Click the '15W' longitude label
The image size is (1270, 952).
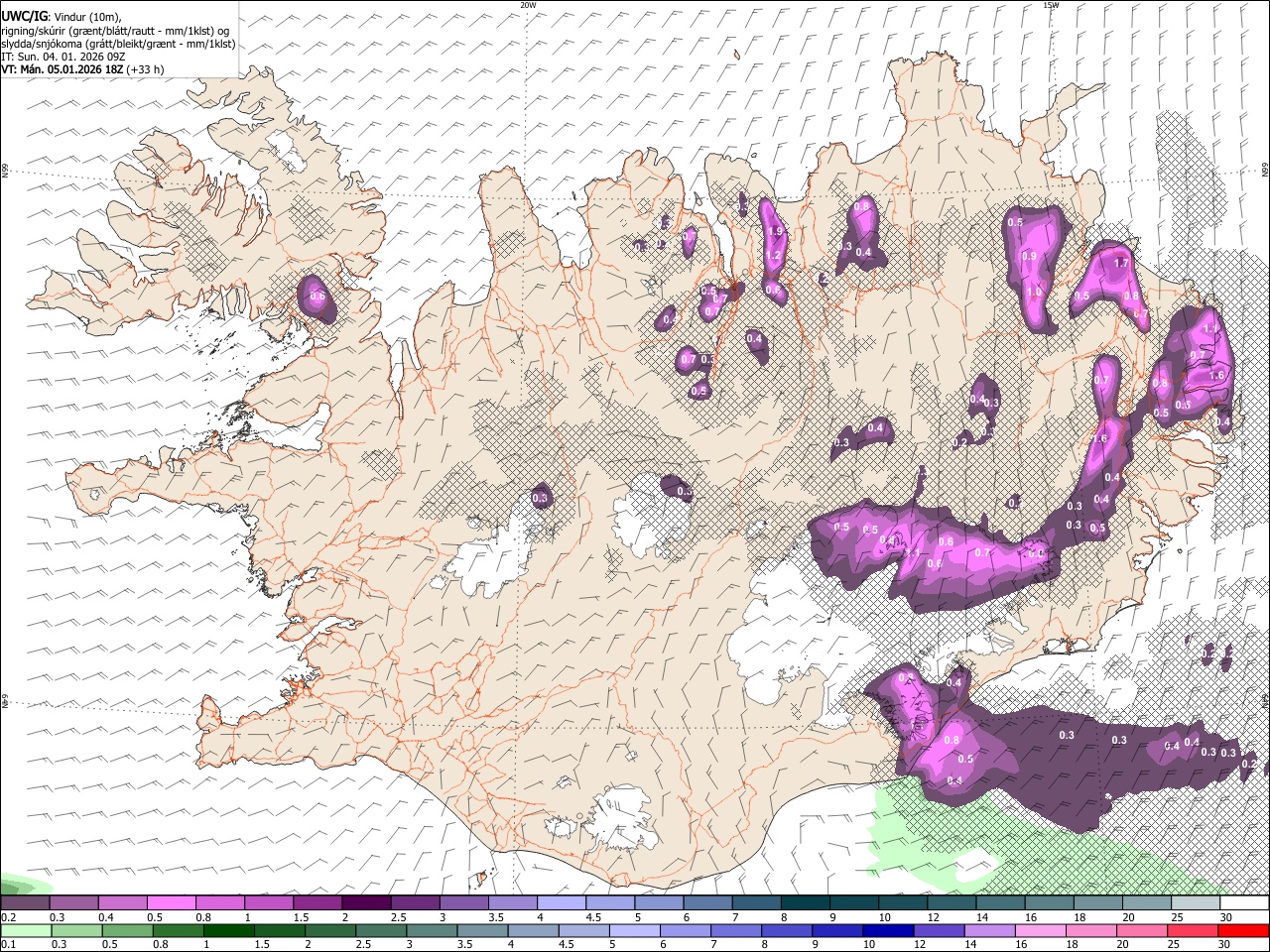(x=1051, y=5)
